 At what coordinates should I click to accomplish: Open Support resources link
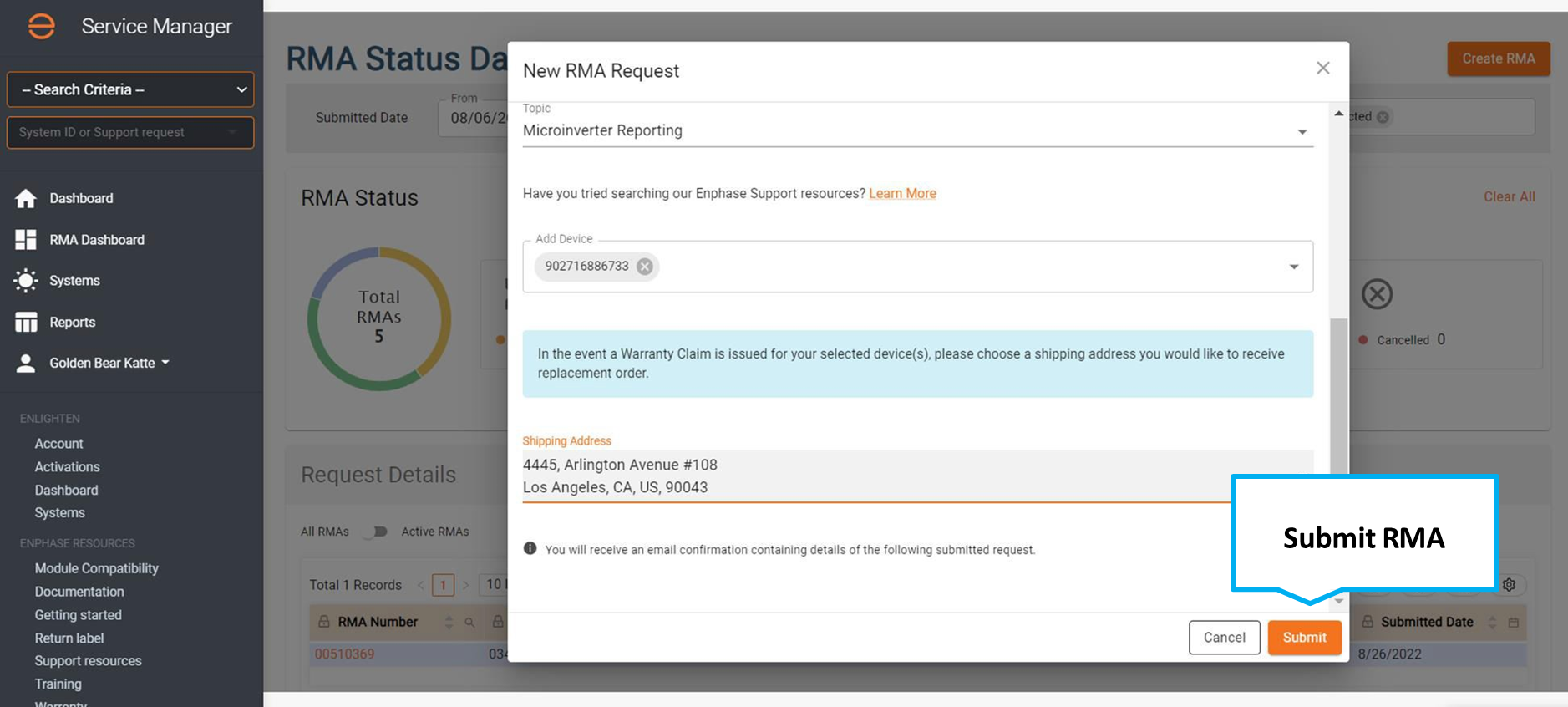pos(88,661)
